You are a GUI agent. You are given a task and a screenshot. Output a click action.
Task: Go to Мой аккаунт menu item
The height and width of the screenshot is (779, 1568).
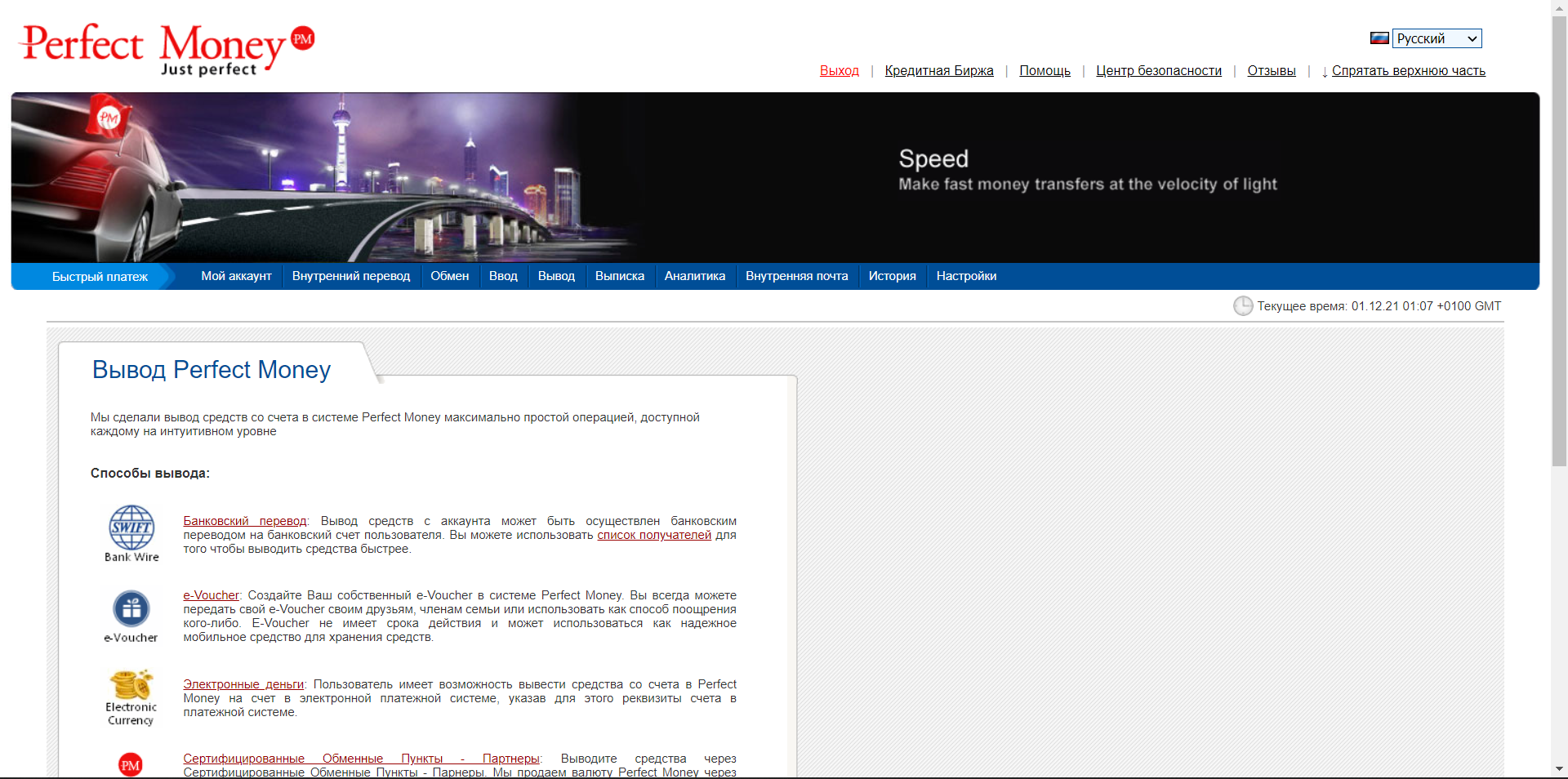pyautogui.click(x=236, y=276)
